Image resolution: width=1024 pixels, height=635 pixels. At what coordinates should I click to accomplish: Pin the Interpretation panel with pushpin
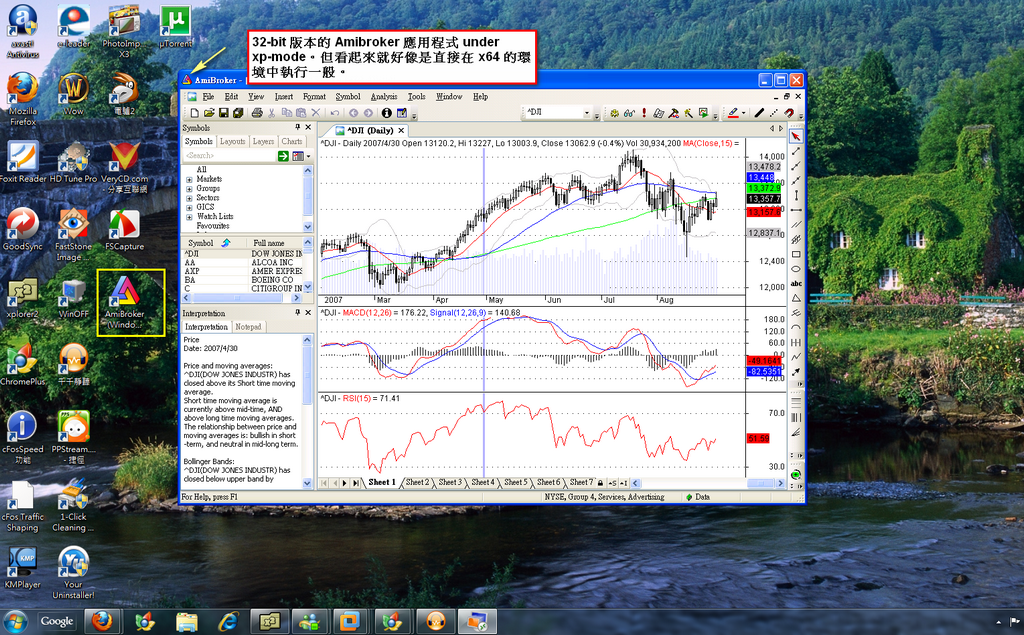tap(297, 313)
